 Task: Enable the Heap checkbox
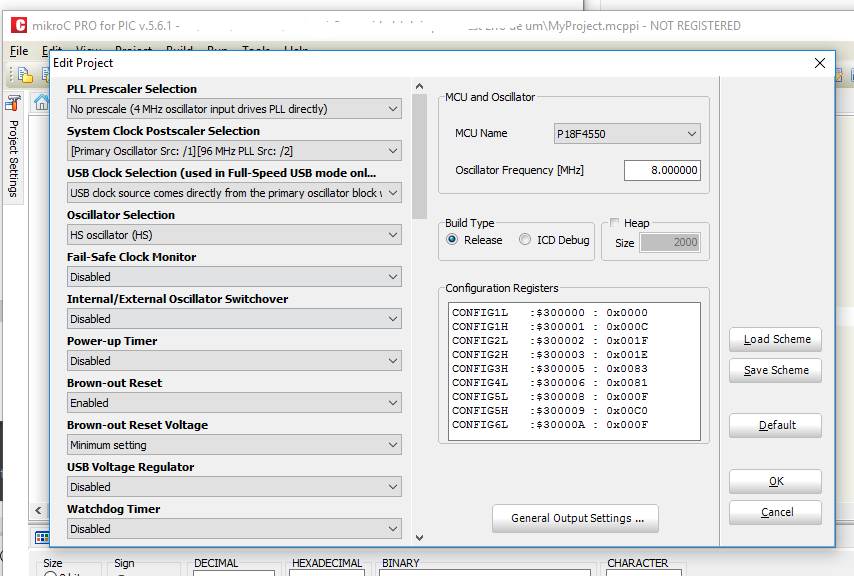(614, 222)
